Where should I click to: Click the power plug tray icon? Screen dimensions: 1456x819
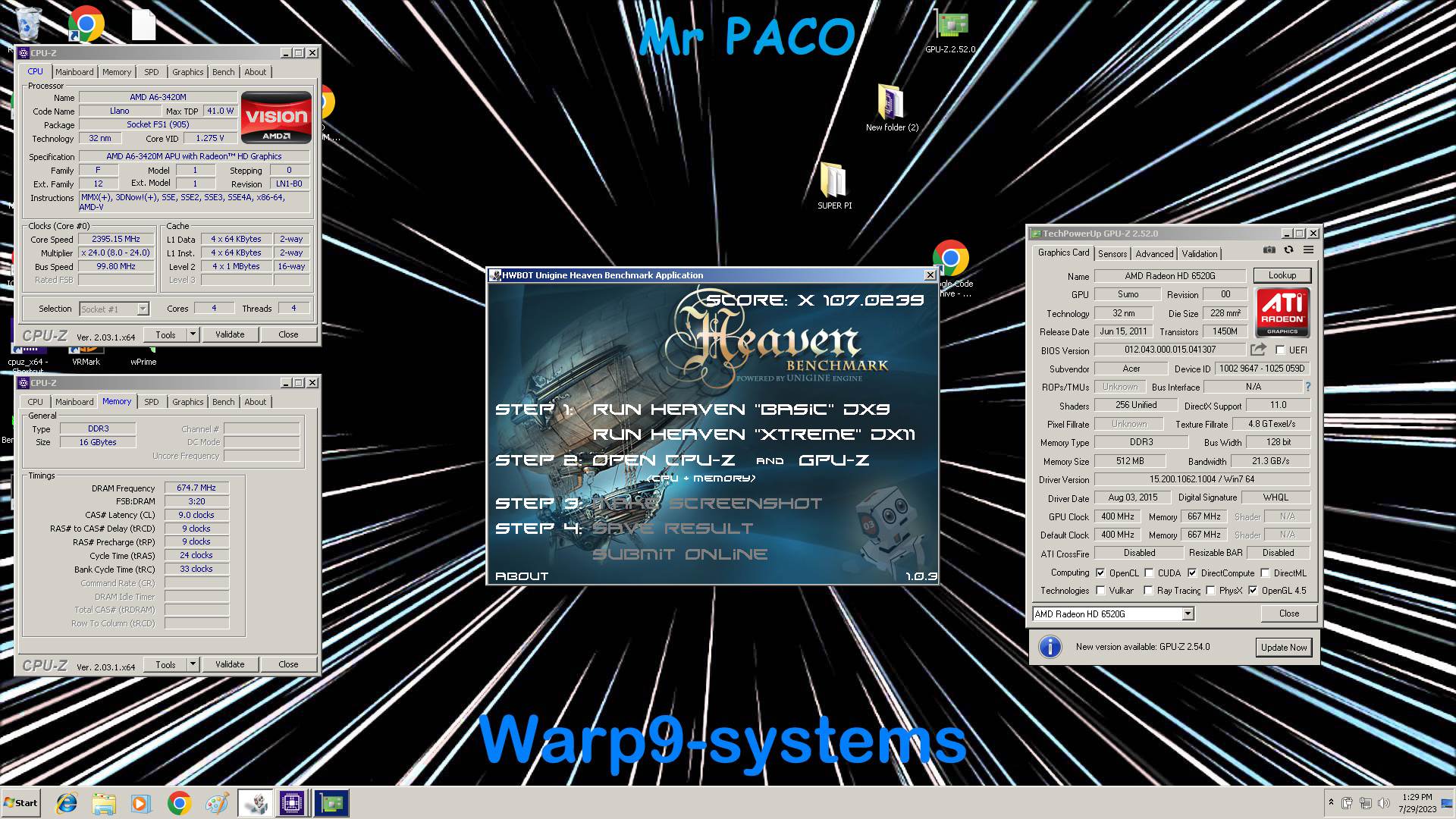coord(1347,803)
